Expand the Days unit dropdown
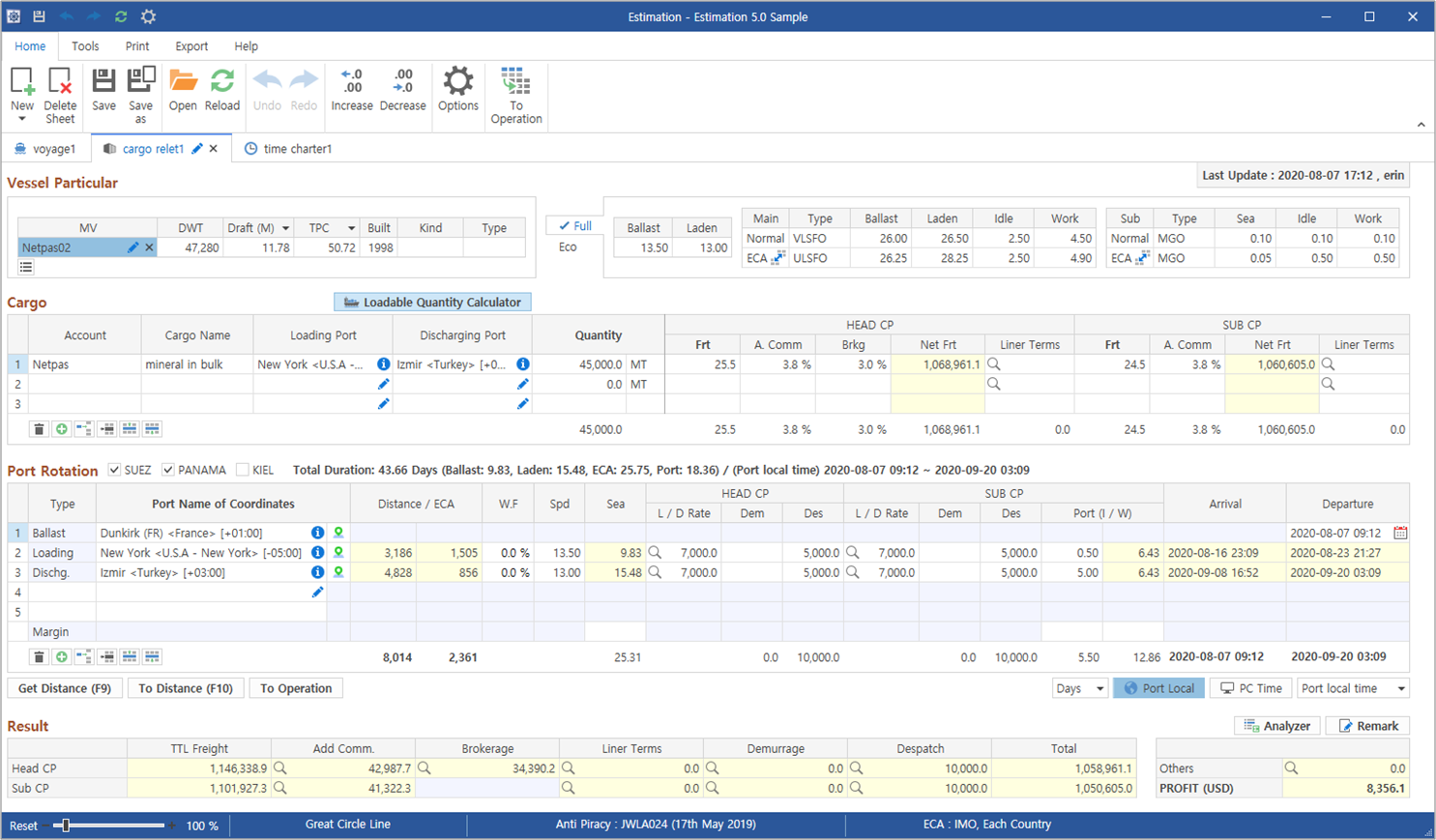The width and height of the screenshot is (1436, 840). pos(1099,688)
